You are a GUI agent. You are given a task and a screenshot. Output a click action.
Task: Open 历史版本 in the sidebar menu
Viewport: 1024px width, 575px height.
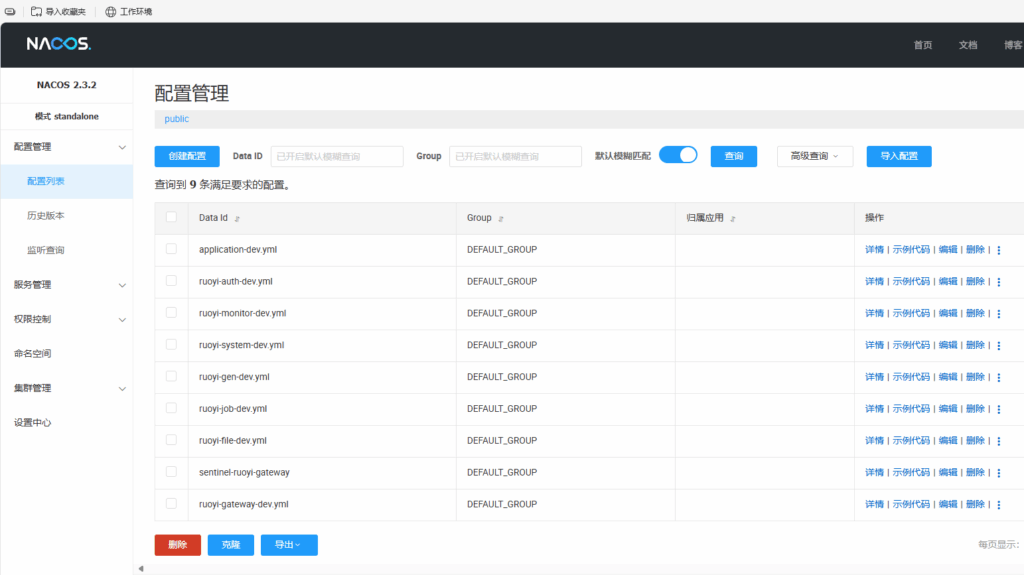(x=46, y=216)
